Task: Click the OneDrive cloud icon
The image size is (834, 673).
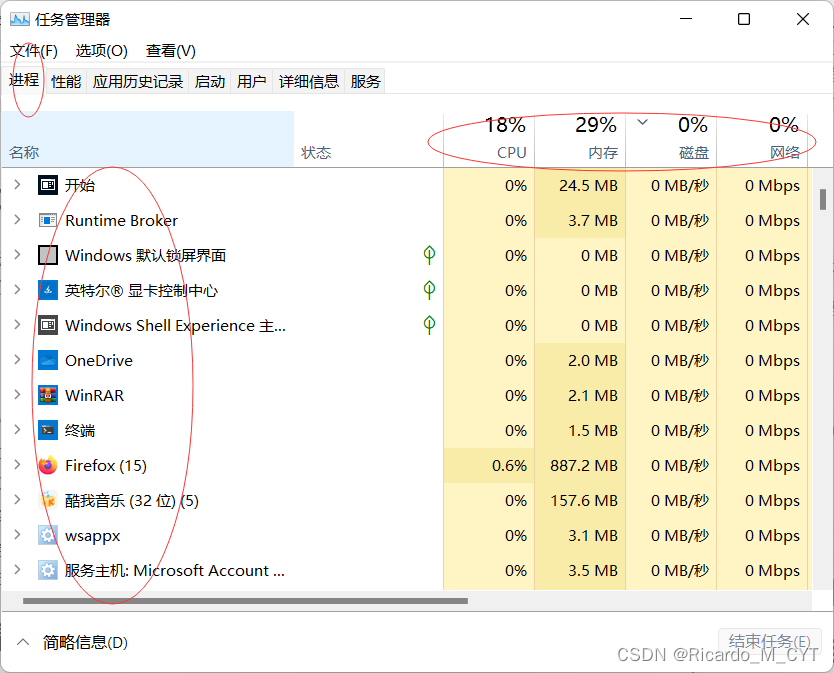Action: click(48, 360)
